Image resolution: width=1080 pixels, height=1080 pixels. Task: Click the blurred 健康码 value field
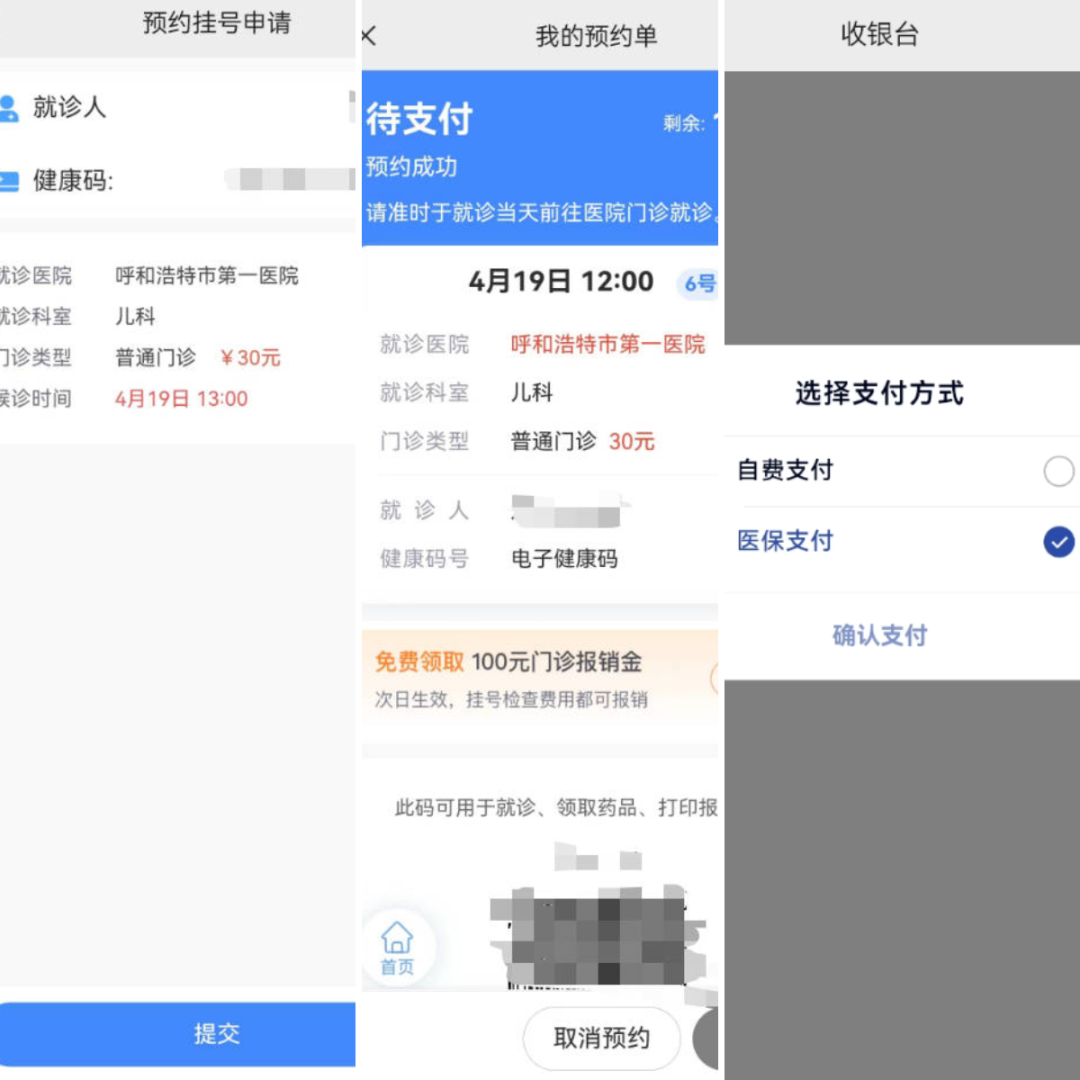(290, 180)
